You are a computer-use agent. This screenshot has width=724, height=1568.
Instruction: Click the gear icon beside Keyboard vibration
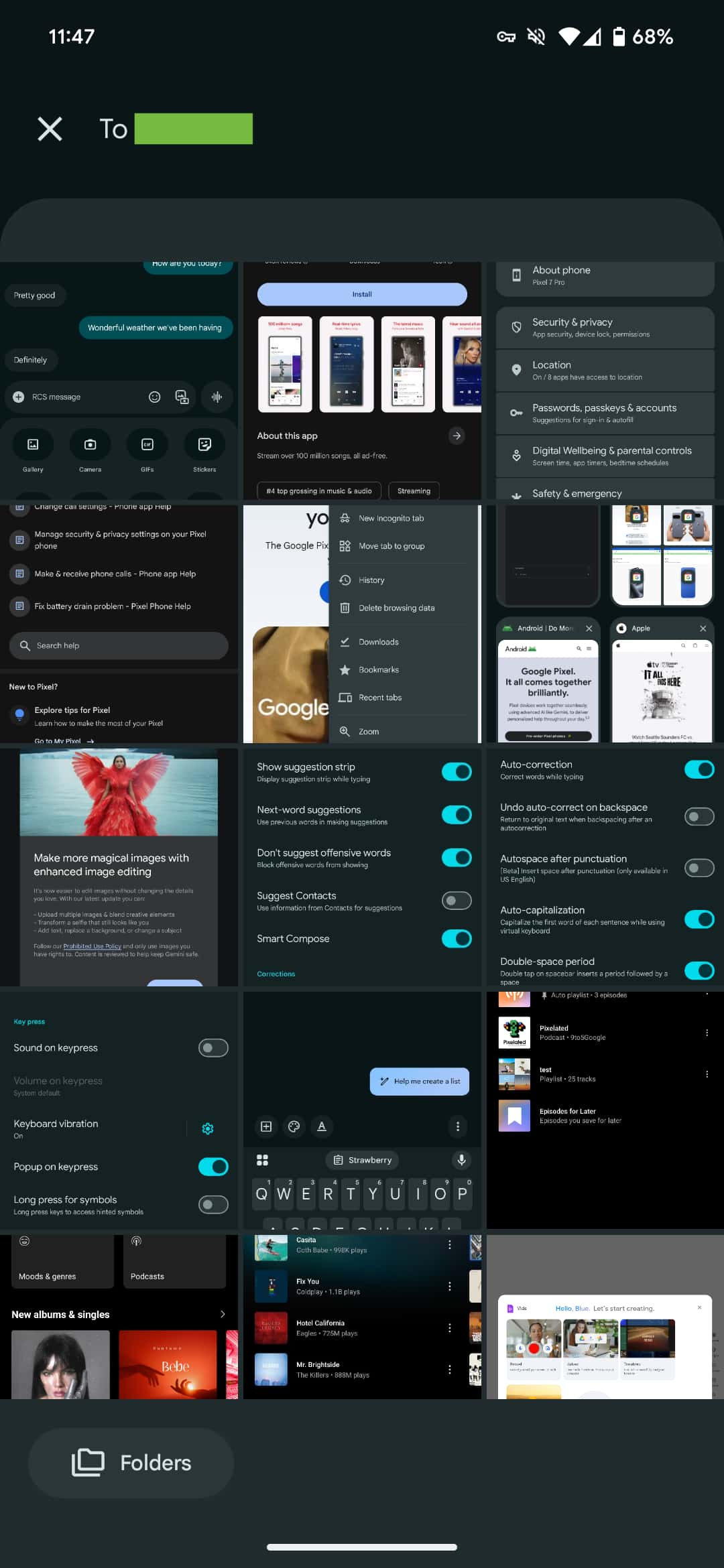coord(208,1128)
